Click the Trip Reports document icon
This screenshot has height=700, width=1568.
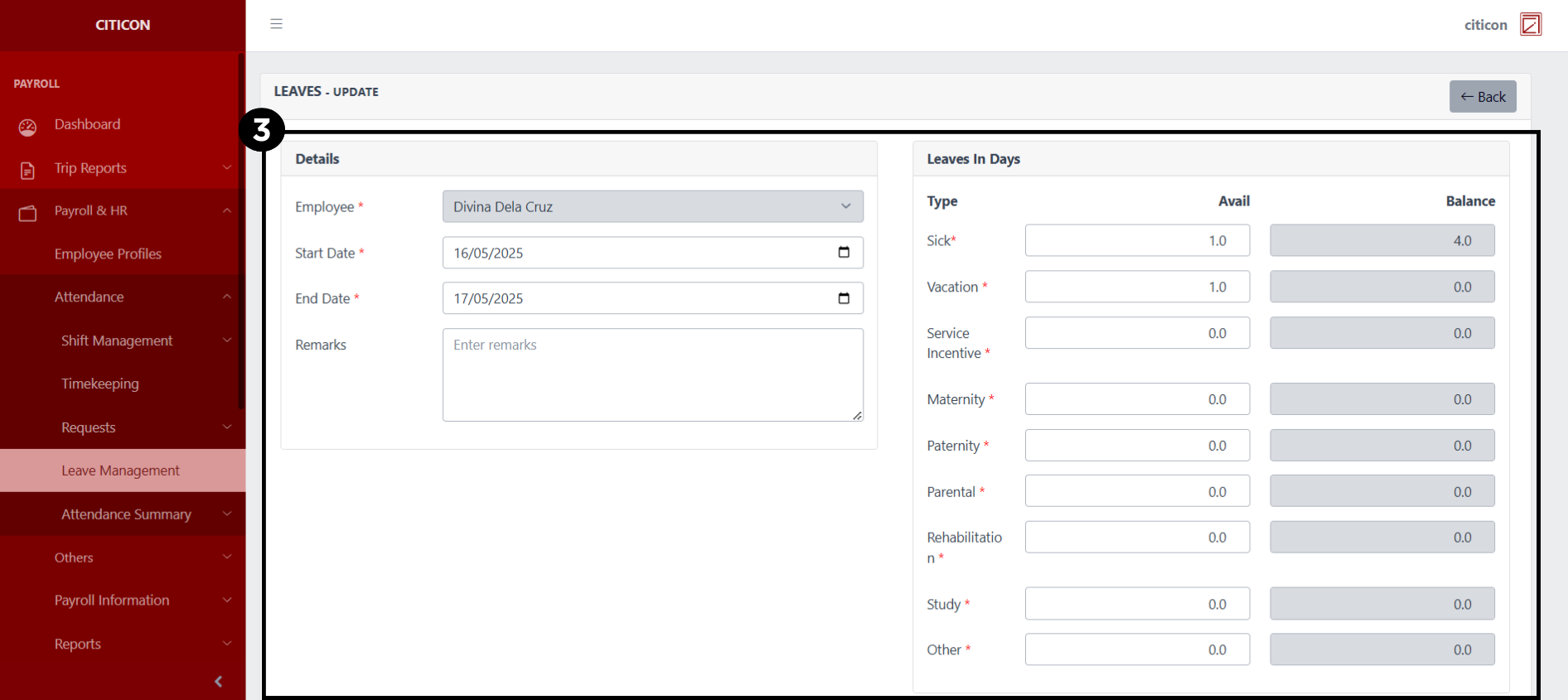click(x=27, y=170)
